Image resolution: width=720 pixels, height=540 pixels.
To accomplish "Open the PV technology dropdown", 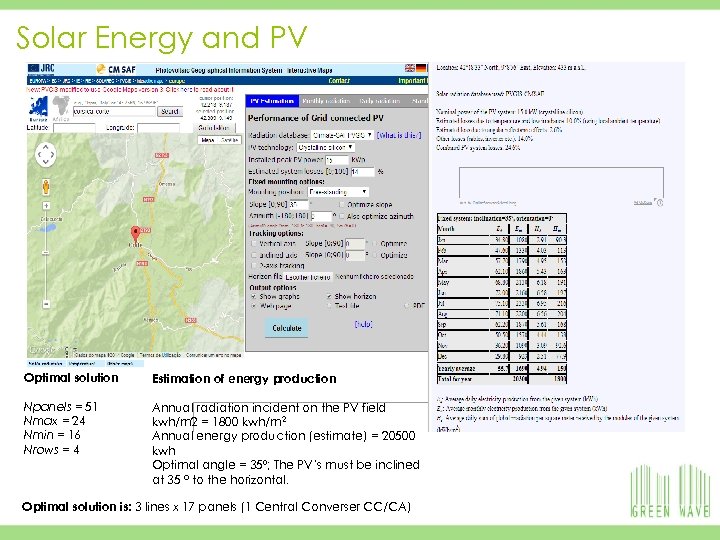I will pyautogui.click(x=326, y=147).
